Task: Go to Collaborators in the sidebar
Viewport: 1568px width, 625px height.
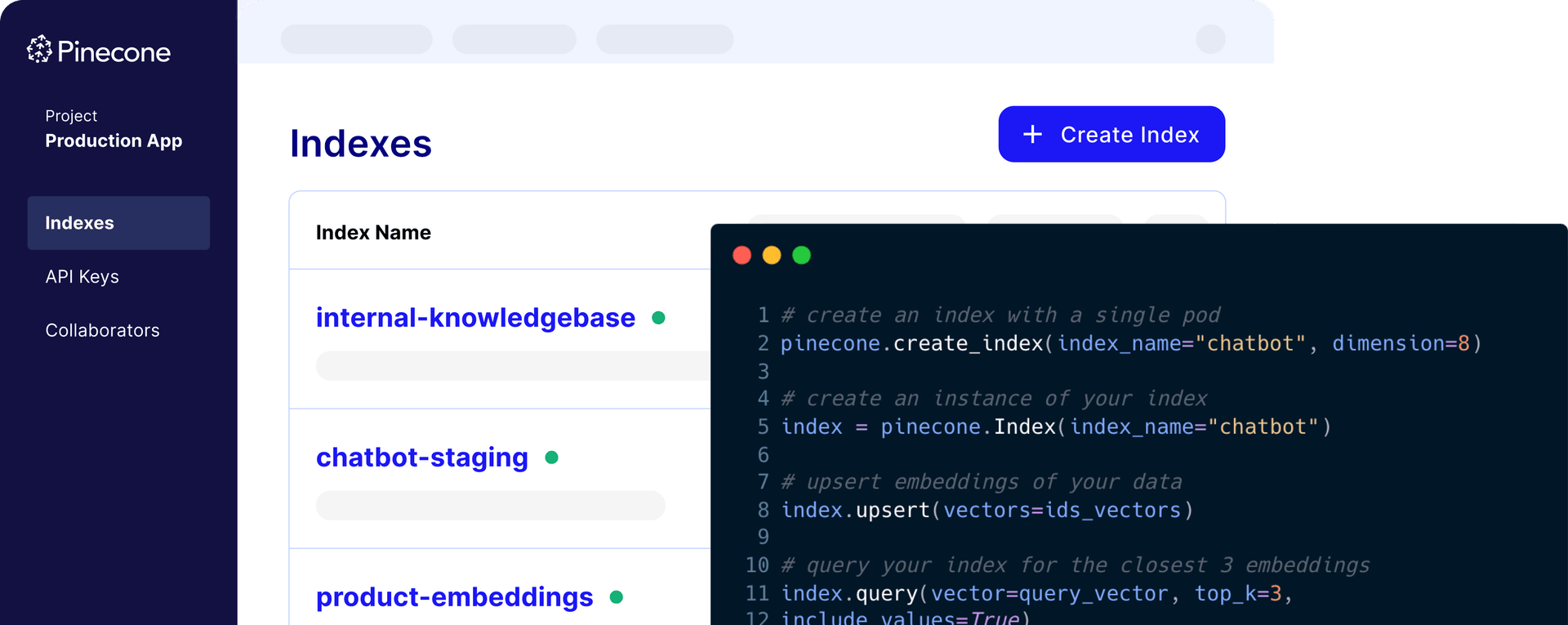Action: (x=103, y=331)
